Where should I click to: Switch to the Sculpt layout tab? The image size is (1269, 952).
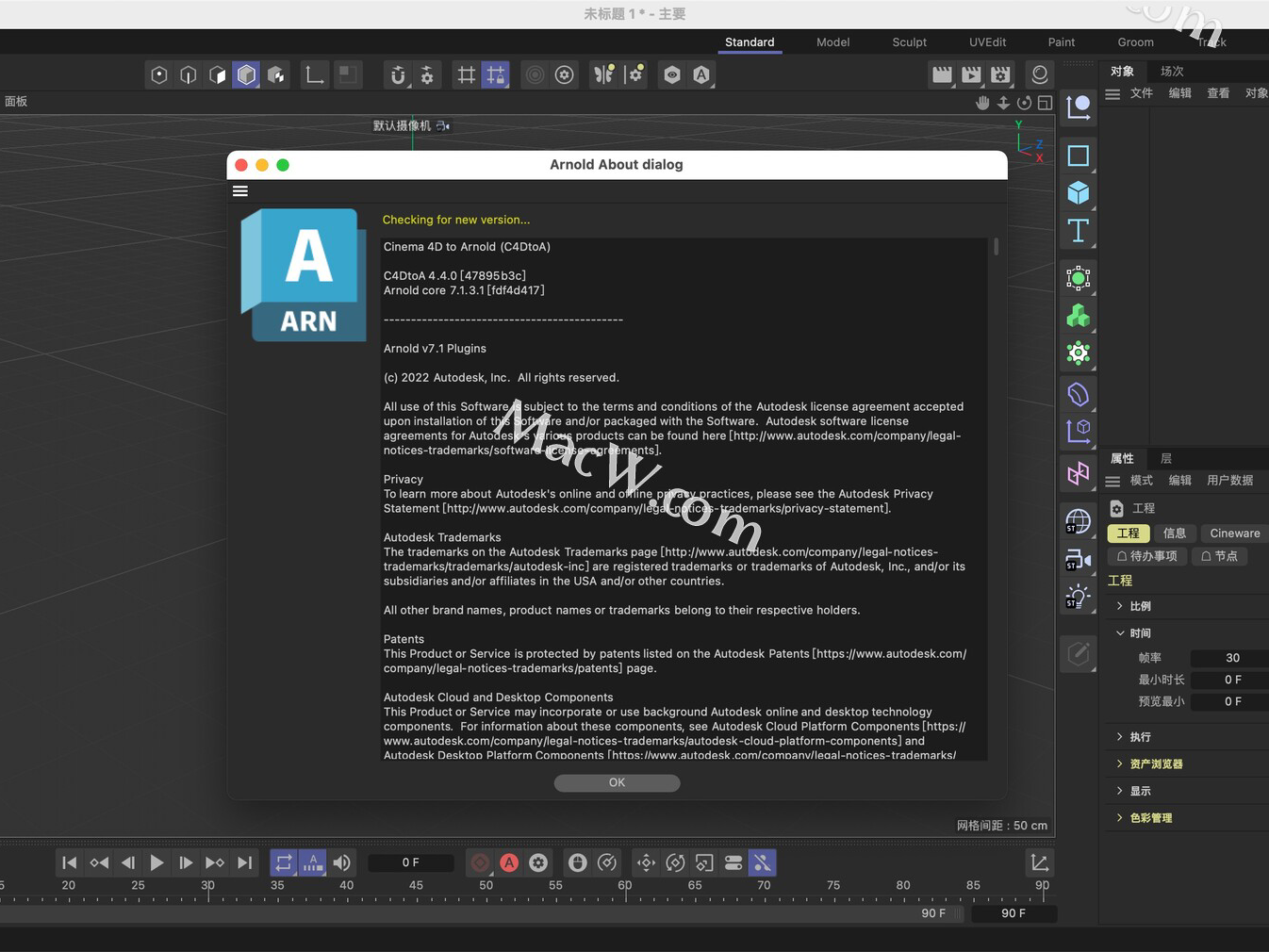[908, 41]
